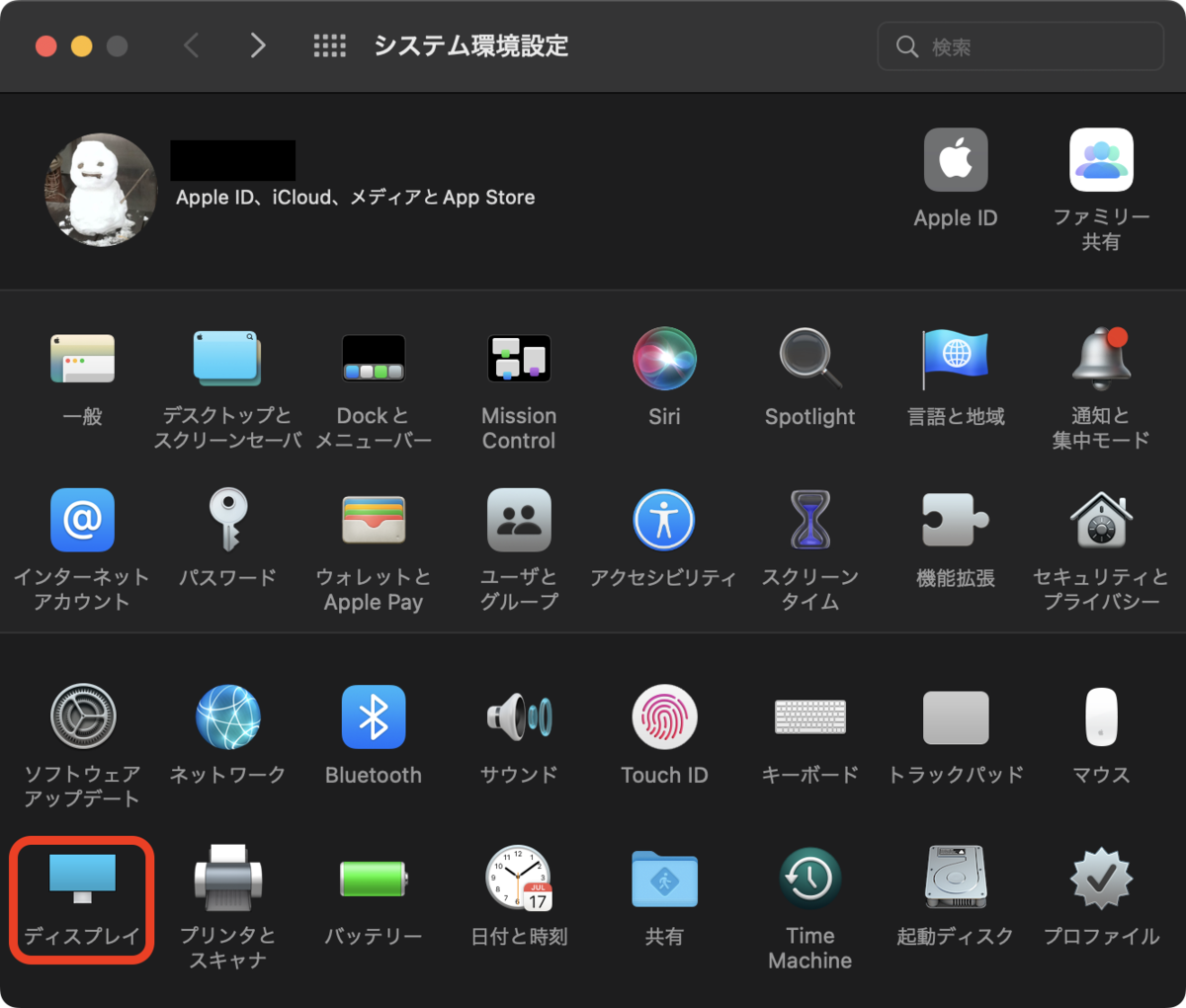This screenshot has height=1008, width=1186.
Task: Open Mission Control preferences
Action: click(519, 358)
